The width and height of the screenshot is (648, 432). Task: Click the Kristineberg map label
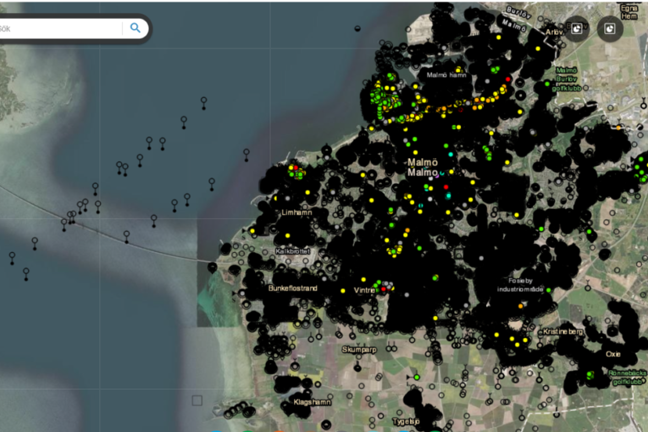click(x=562, y=332)
